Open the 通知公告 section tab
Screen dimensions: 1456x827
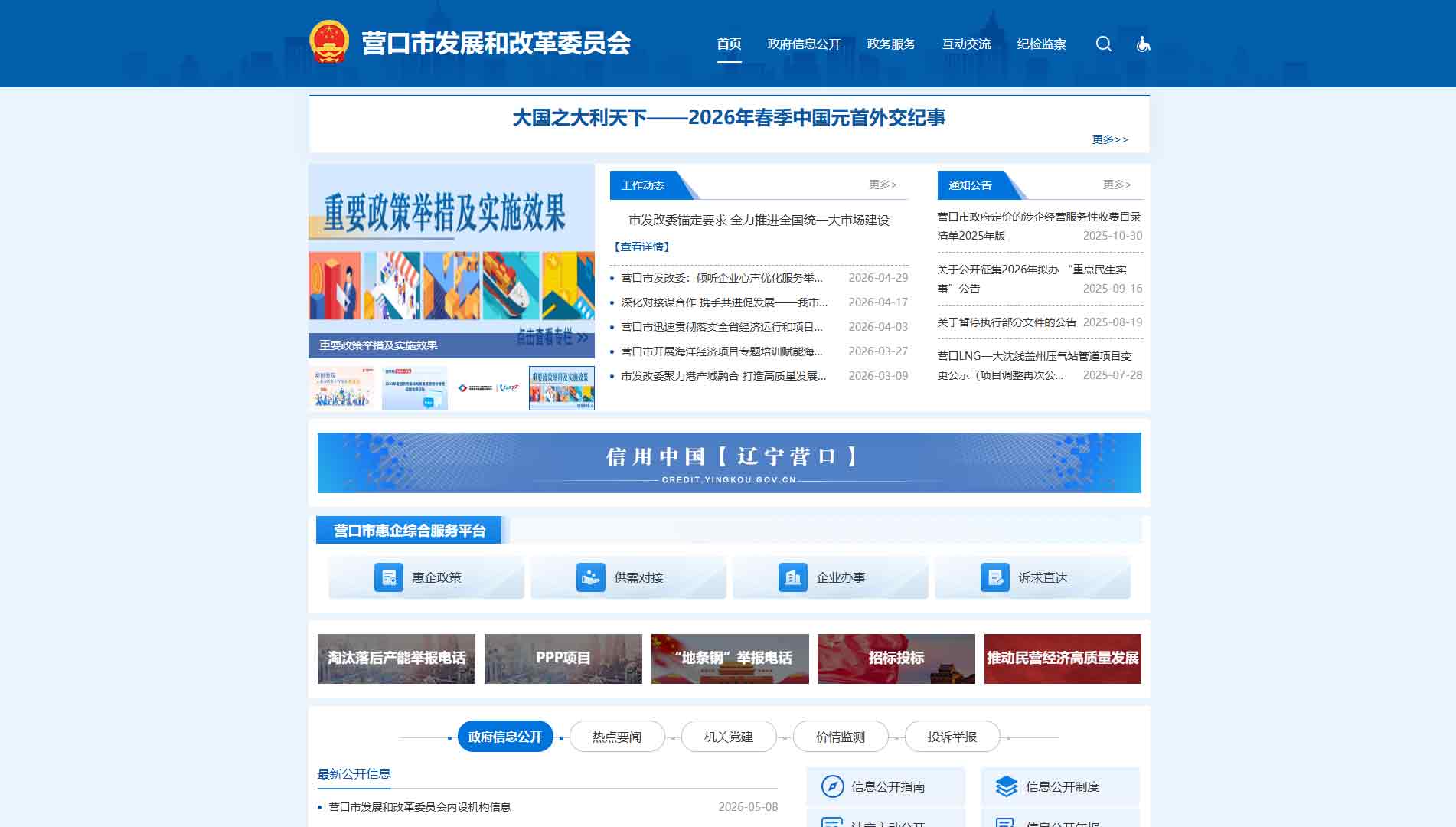click(x=971, y=185)
